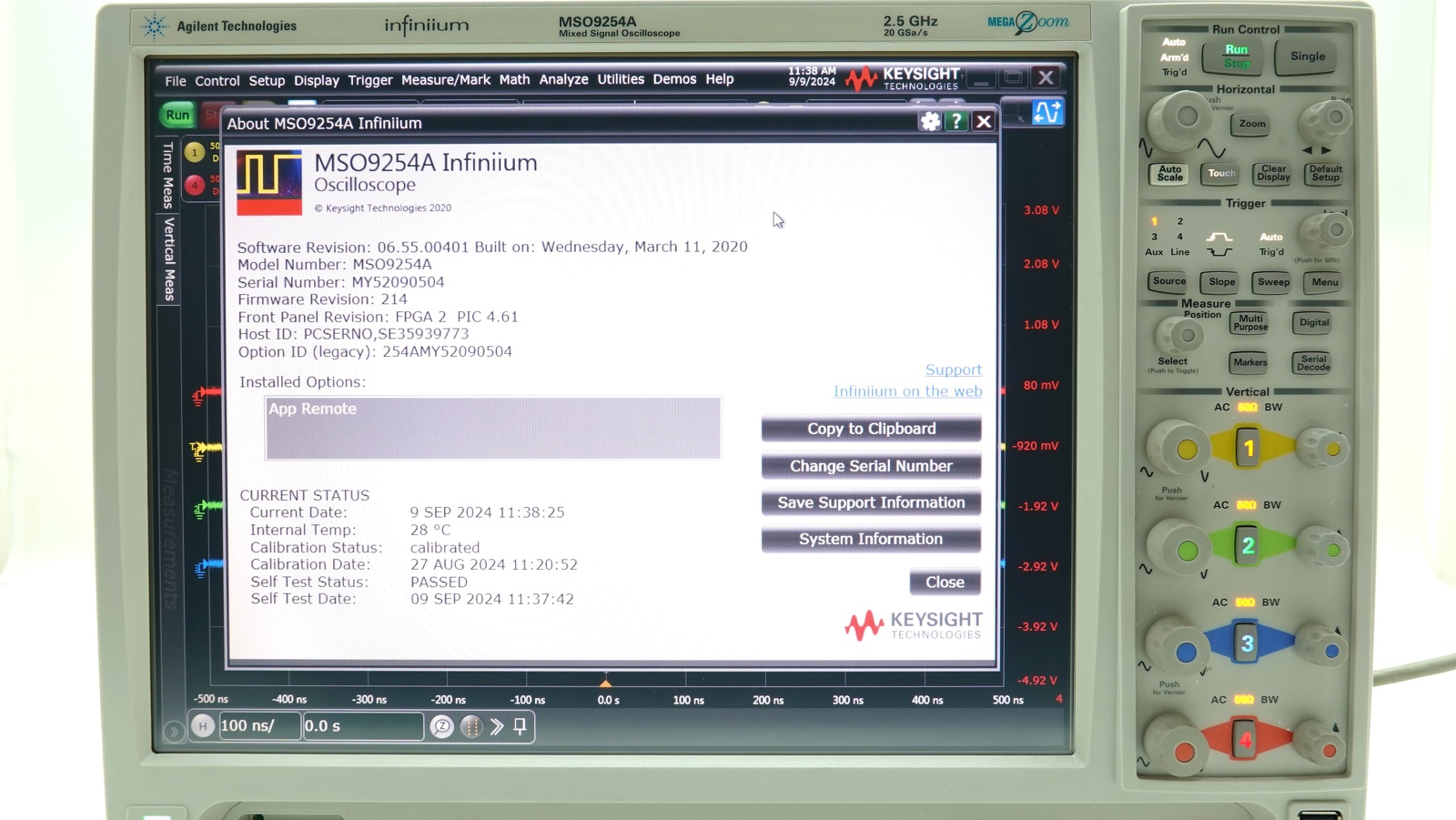Click Change Serial Number
The image size is (1456, 820).
(x=871, y=466)
